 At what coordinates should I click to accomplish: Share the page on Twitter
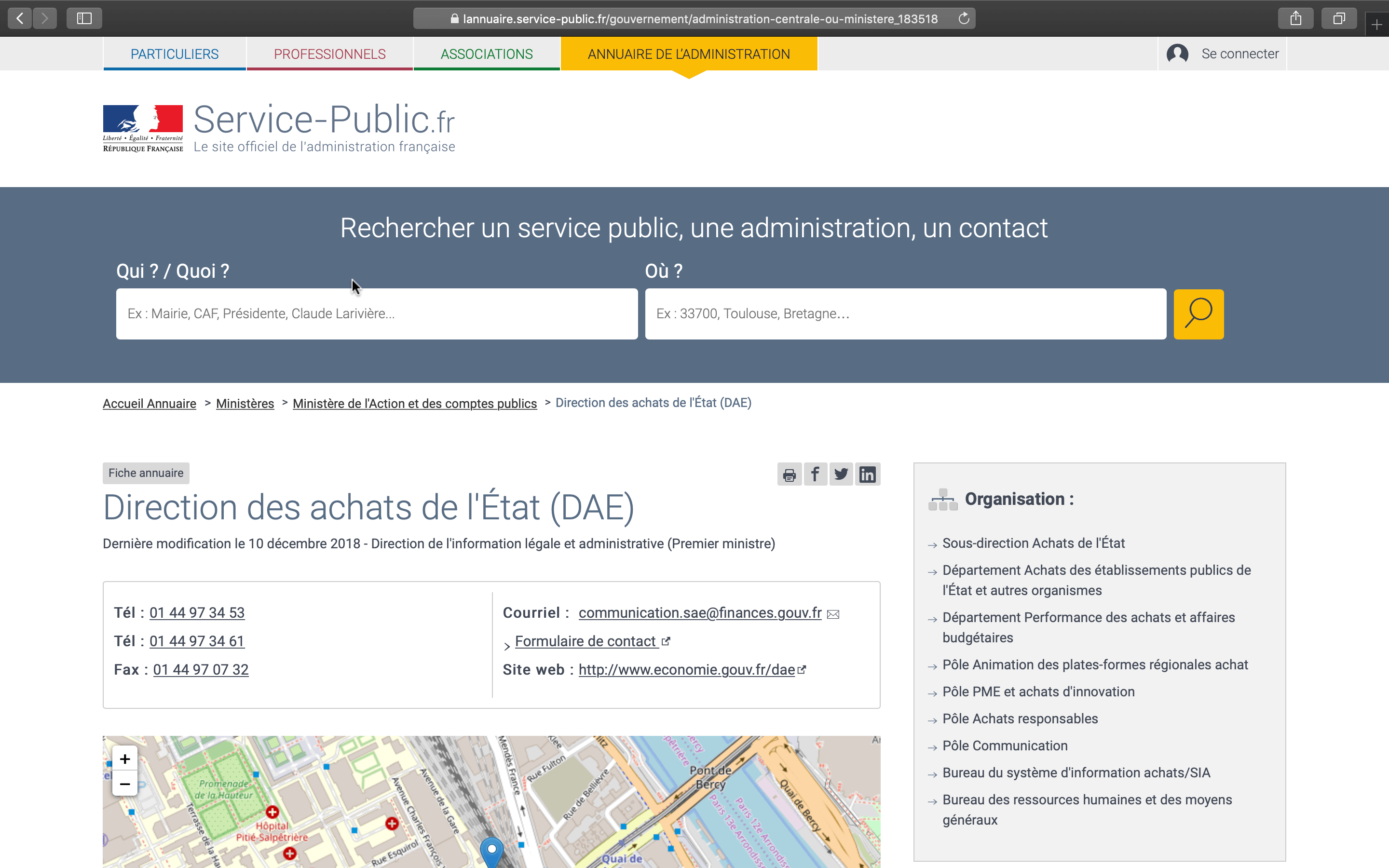pos(841,474)
